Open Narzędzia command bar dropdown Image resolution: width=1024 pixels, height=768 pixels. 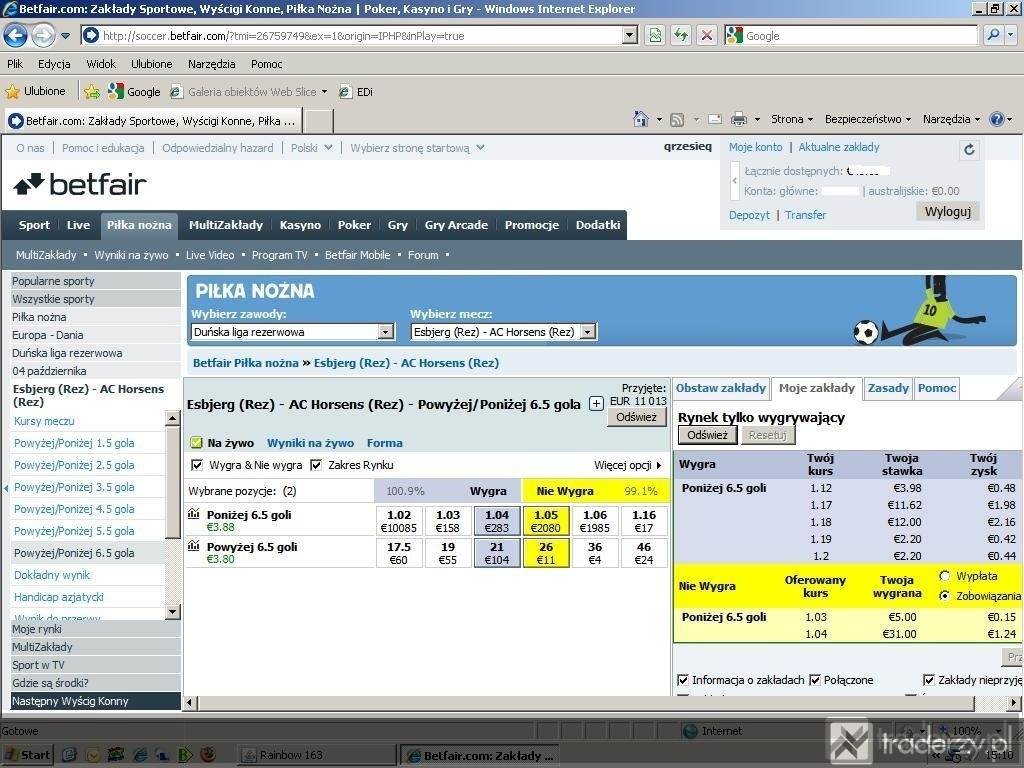tap(952, 119)
